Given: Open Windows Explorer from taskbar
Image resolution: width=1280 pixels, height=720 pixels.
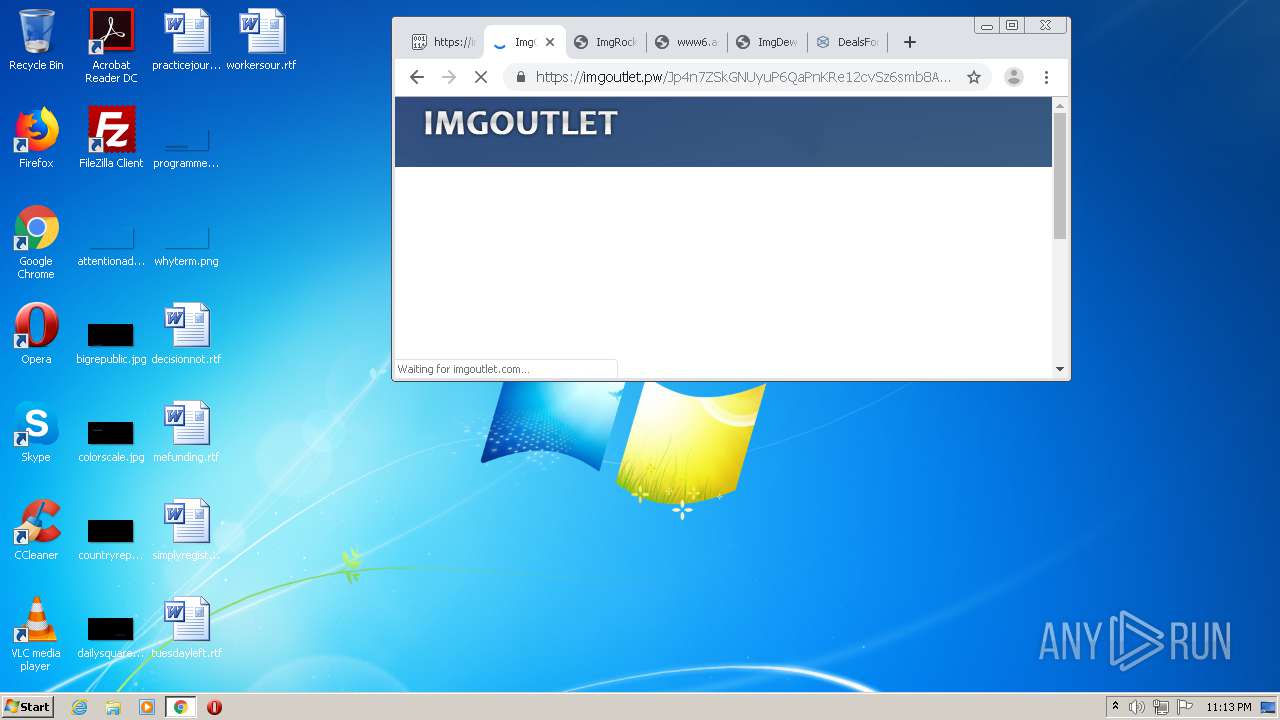Looking at the screenshot, I should click(x=113, y=707).
